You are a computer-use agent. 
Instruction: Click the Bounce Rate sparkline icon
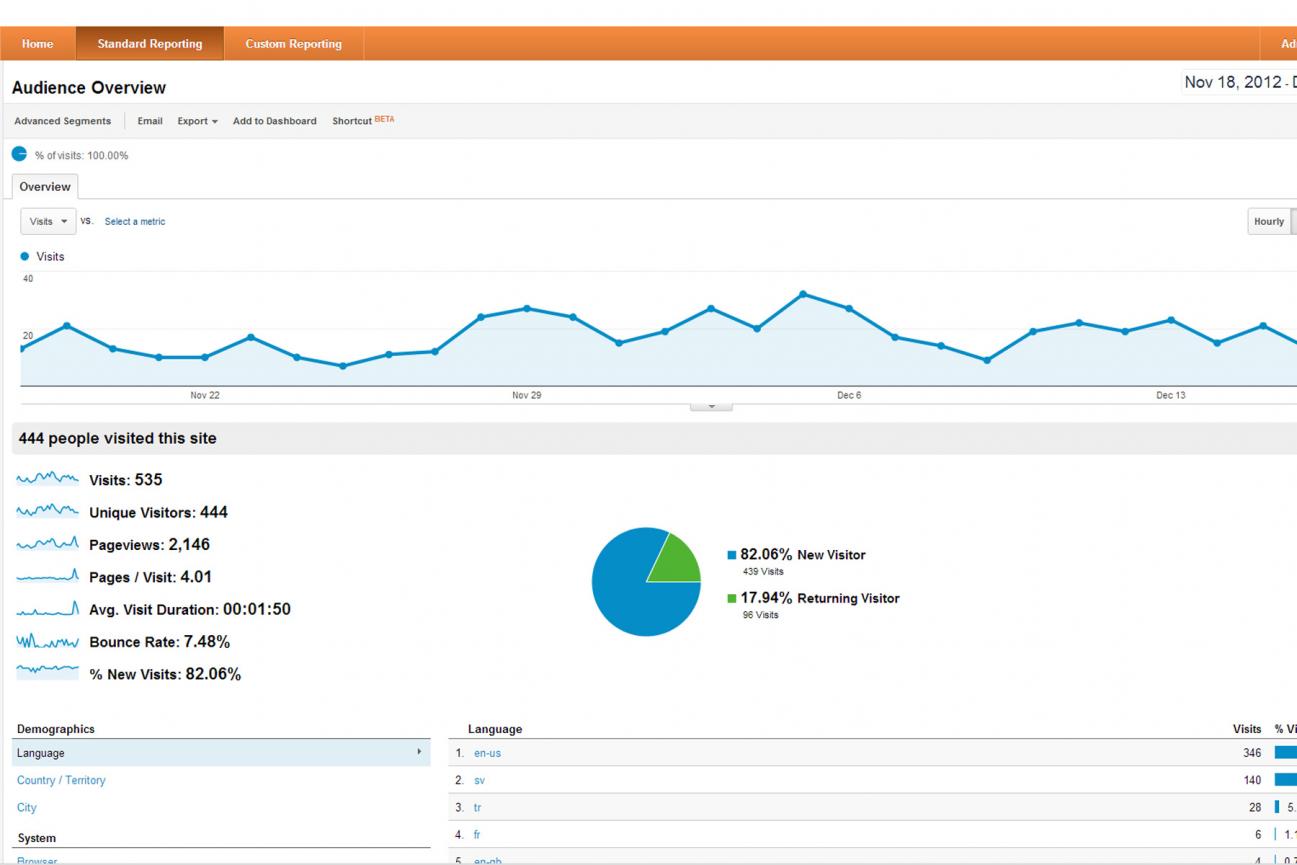coord(47,641)
